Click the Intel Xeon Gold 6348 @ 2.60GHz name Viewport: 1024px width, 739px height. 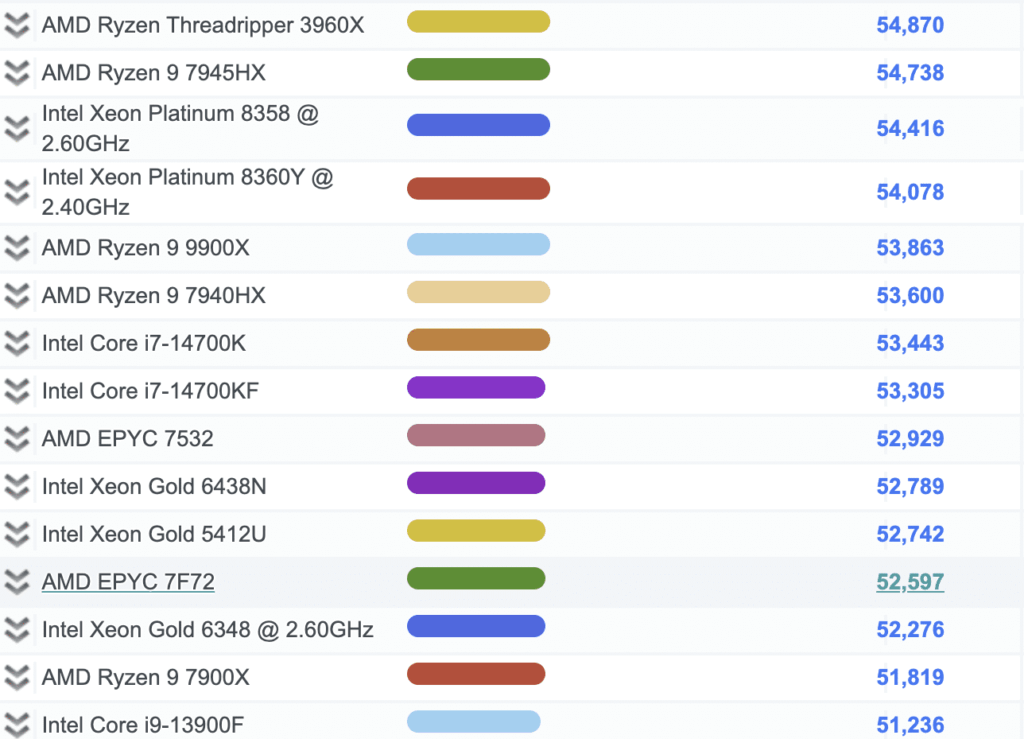(x=208, y=629)
